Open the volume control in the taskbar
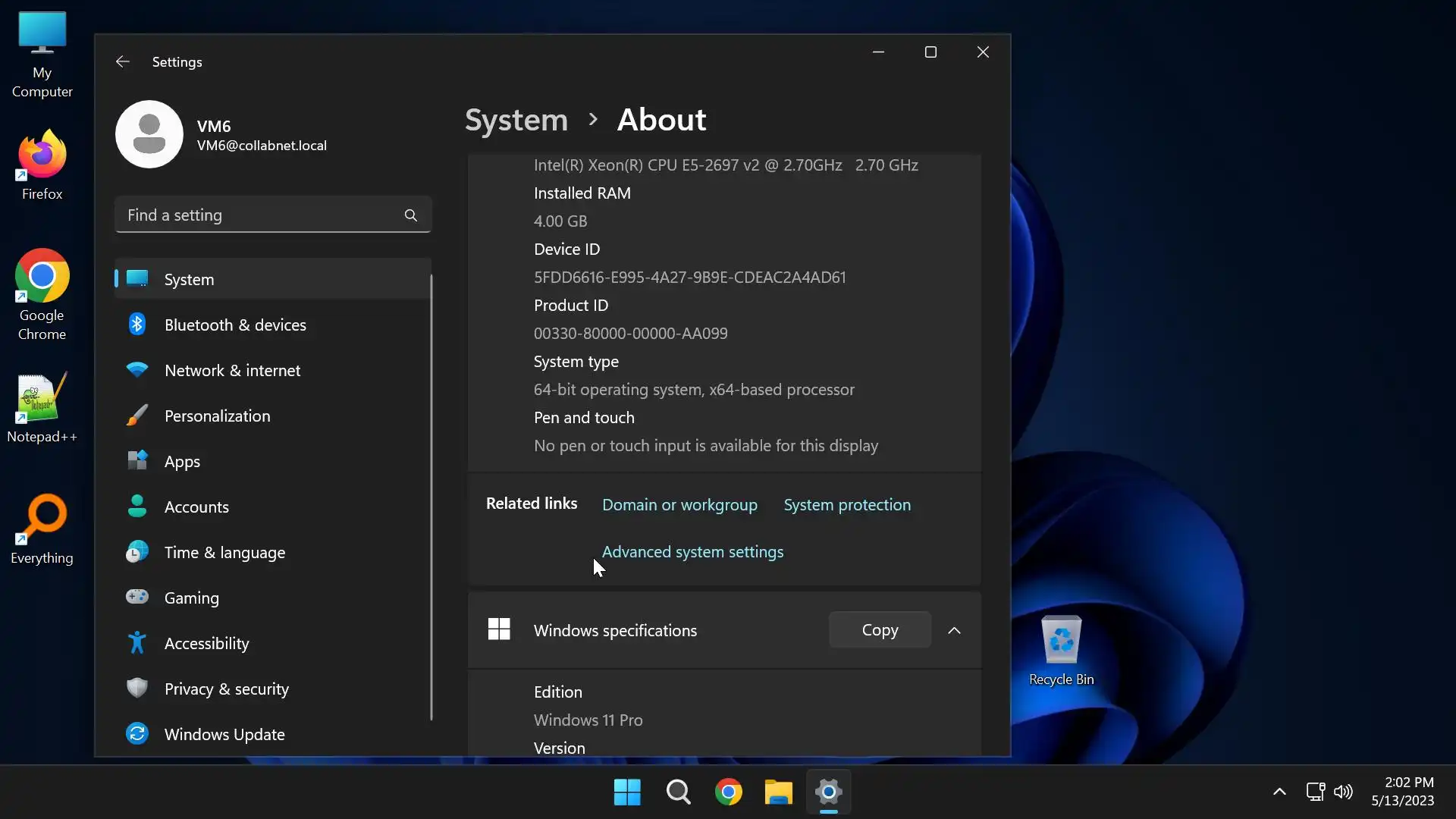The width and height of the screenshot is (1456, 819). pos(1343,792)
